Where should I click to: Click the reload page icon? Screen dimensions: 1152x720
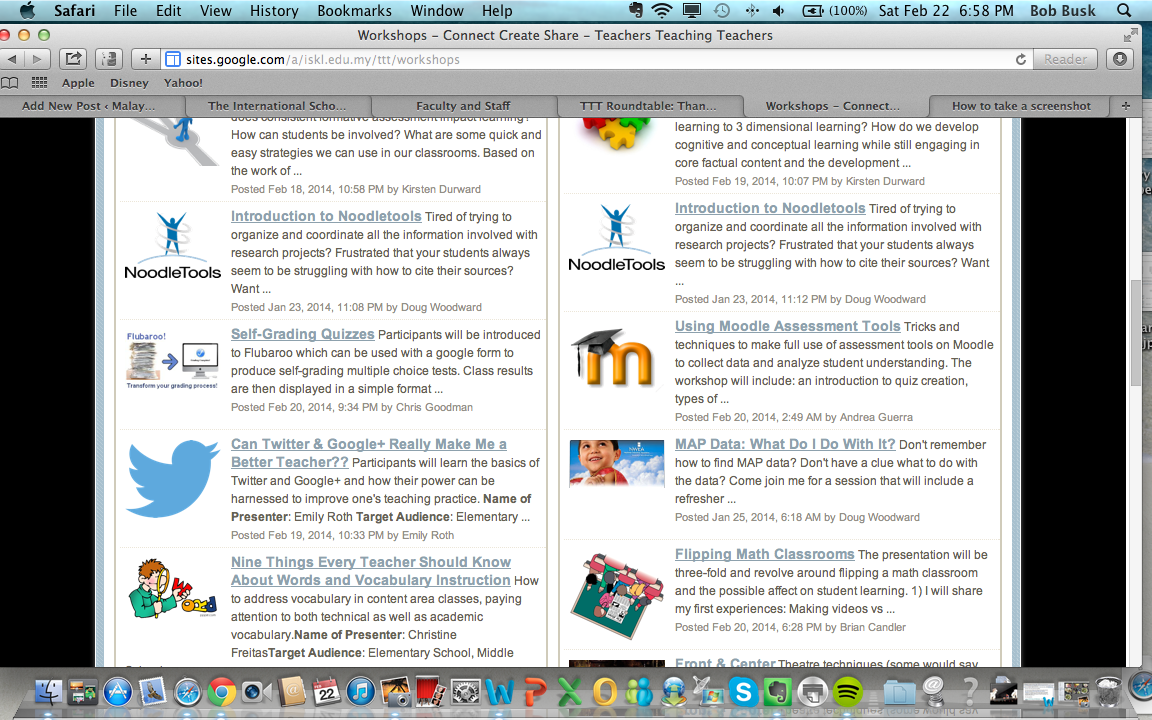tap(1020, 59)
